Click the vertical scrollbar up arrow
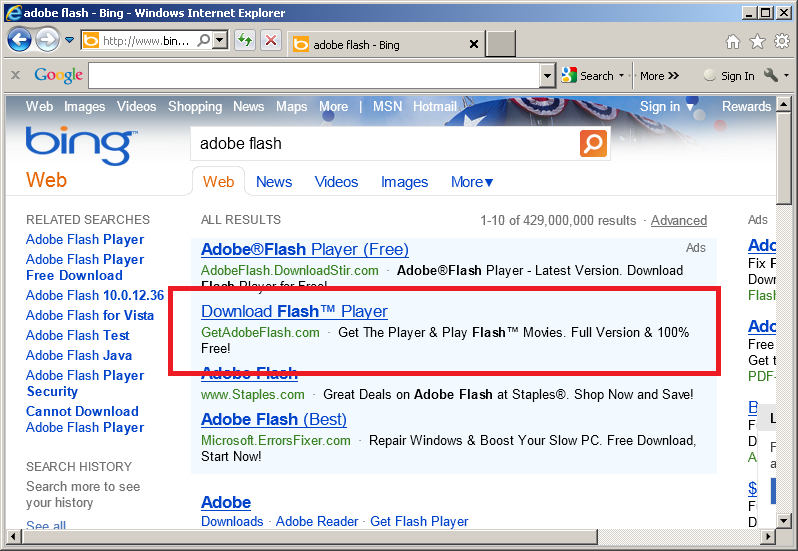This screenshot has width=798, height=551. click(784, 104)
